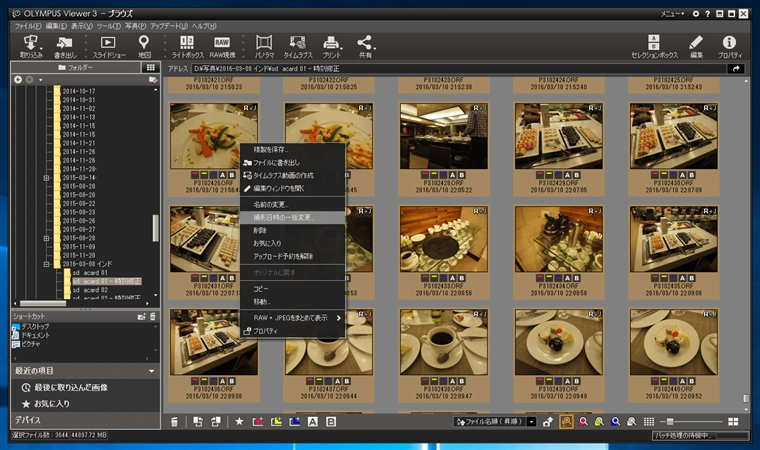This screenshot has width=760, height=450.
Task: Toggle the B mark under P3102430.ORF
Action: pos(692,175)
